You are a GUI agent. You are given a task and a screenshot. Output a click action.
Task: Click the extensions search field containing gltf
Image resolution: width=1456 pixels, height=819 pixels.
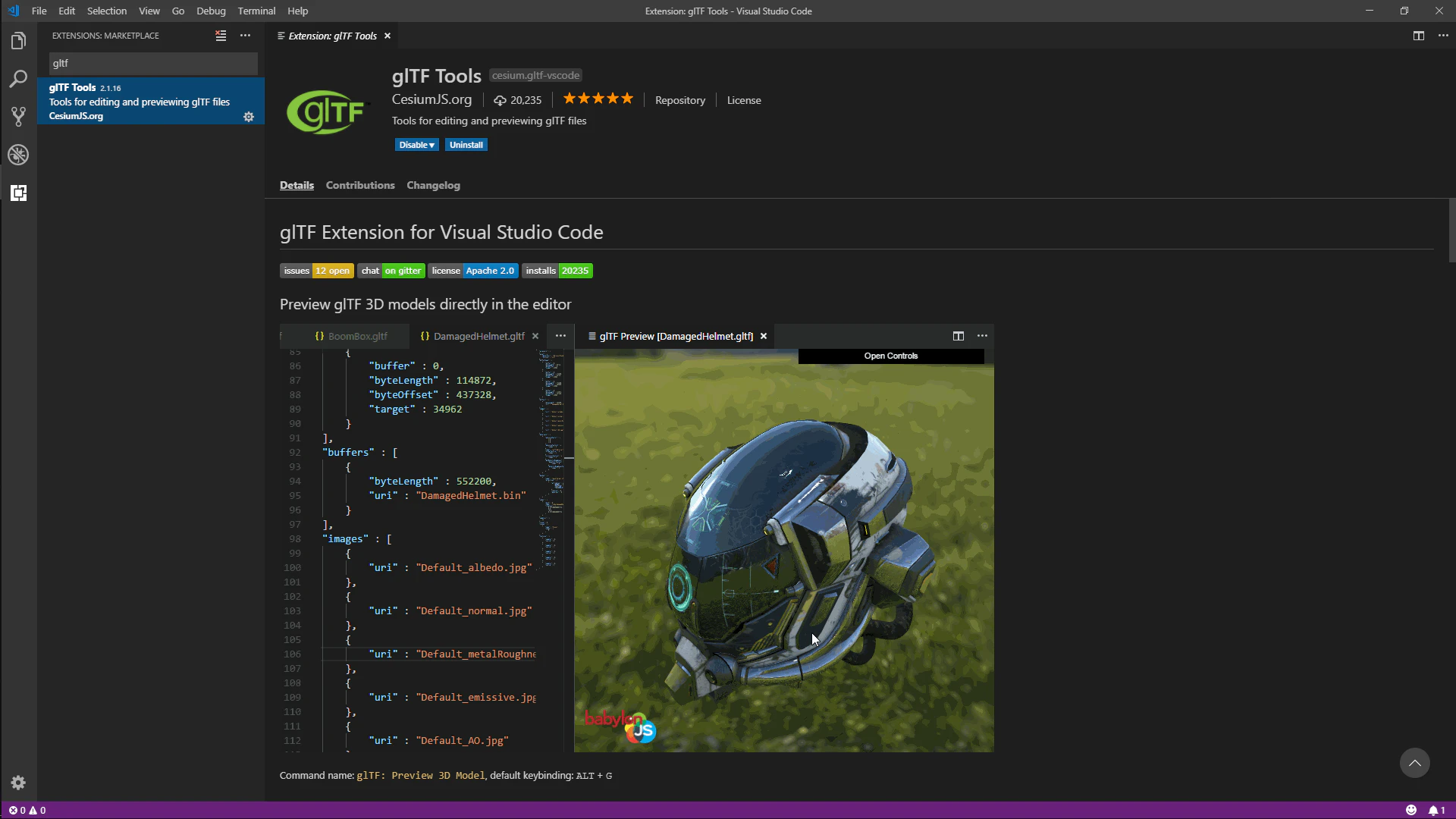click(x=153, y=63)
